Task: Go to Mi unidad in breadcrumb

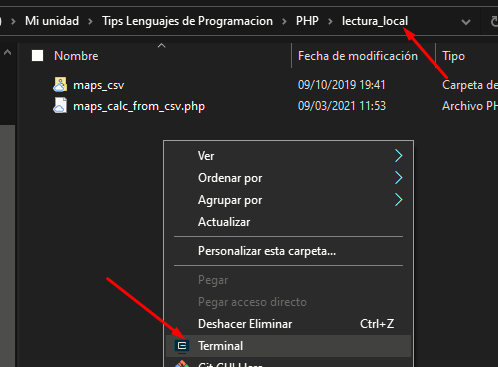Action: coord(52,21)
